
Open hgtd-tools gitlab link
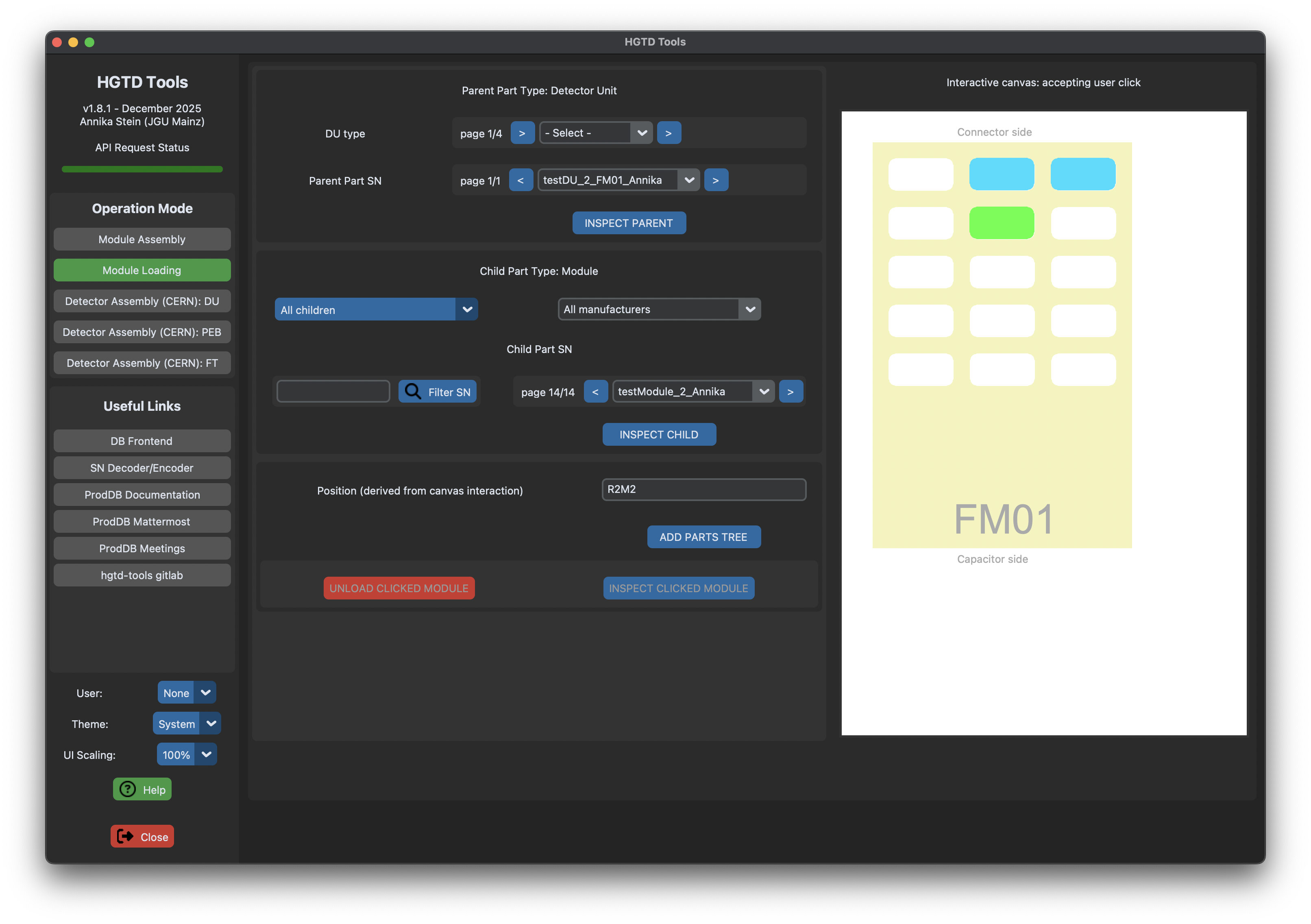pos(142,575)
